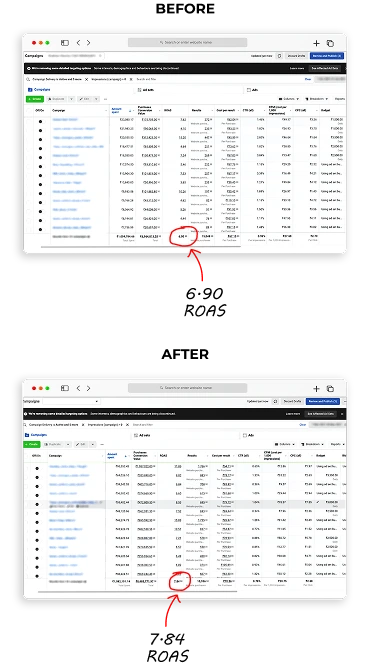
Task: Show tab overview icon in AFTER window
Action: tap(330, 388)
